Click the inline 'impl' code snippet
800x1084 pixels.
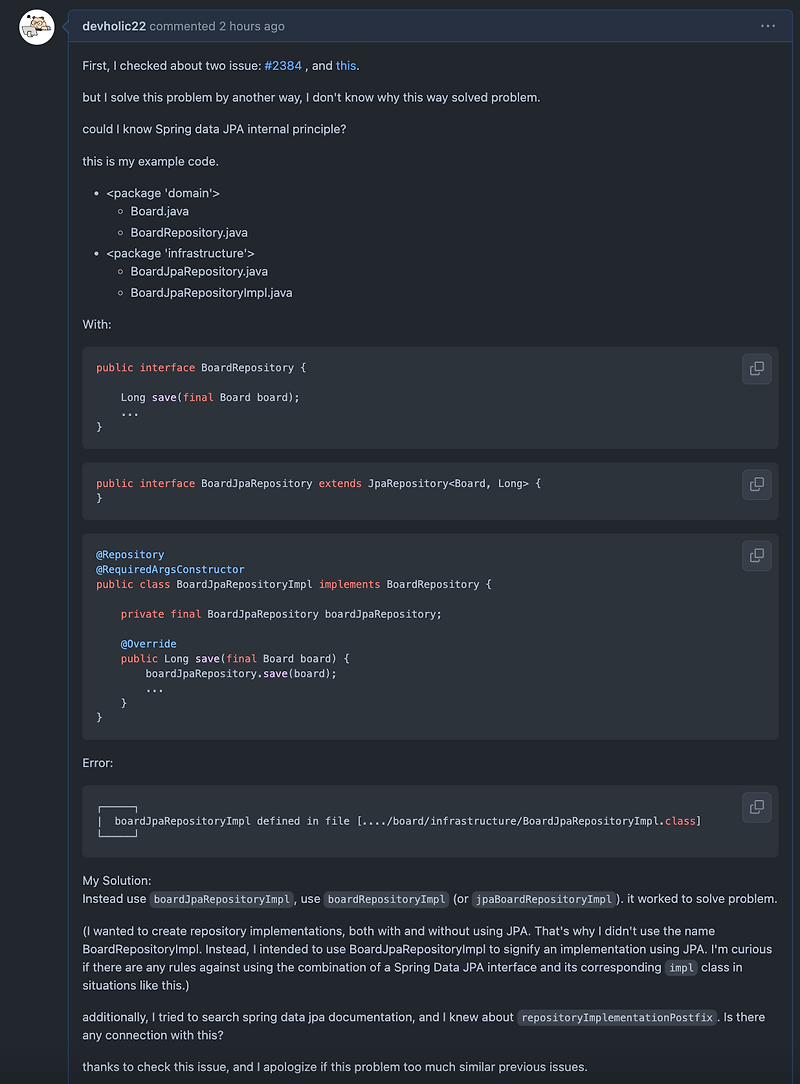681,968
